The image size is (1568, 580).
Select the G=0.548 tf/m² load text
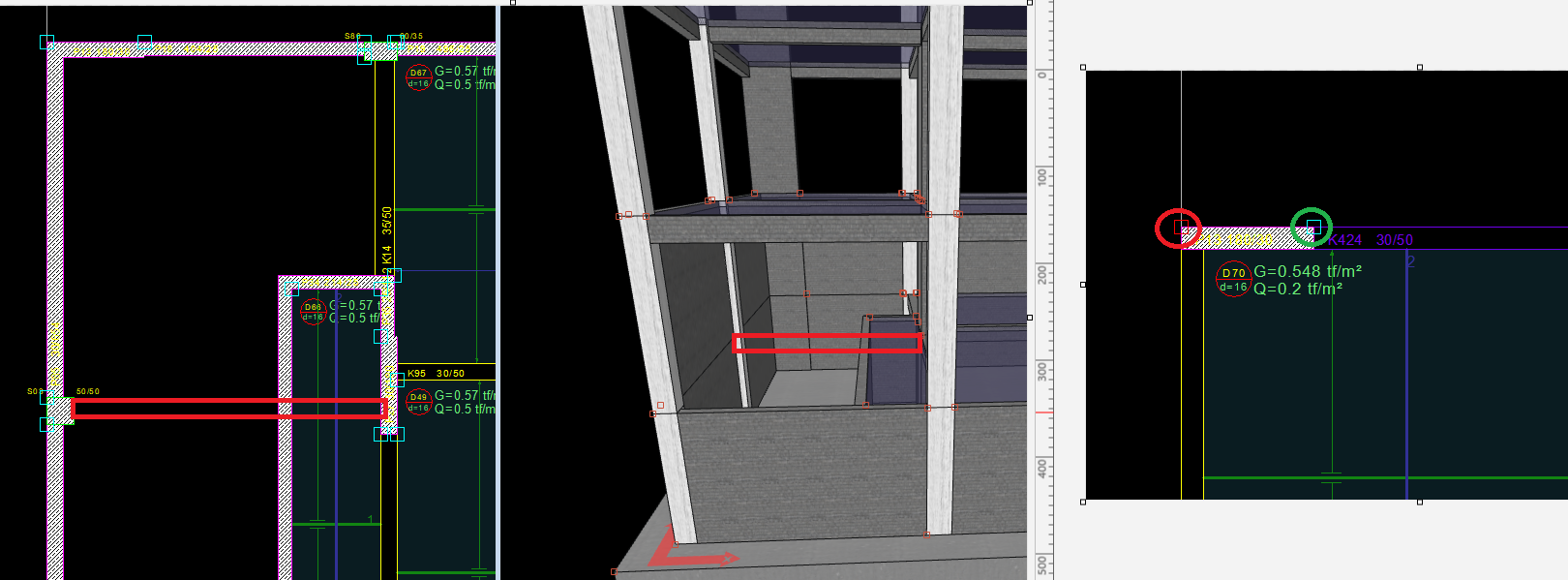pyautogui.click(x=1308, y=272)
